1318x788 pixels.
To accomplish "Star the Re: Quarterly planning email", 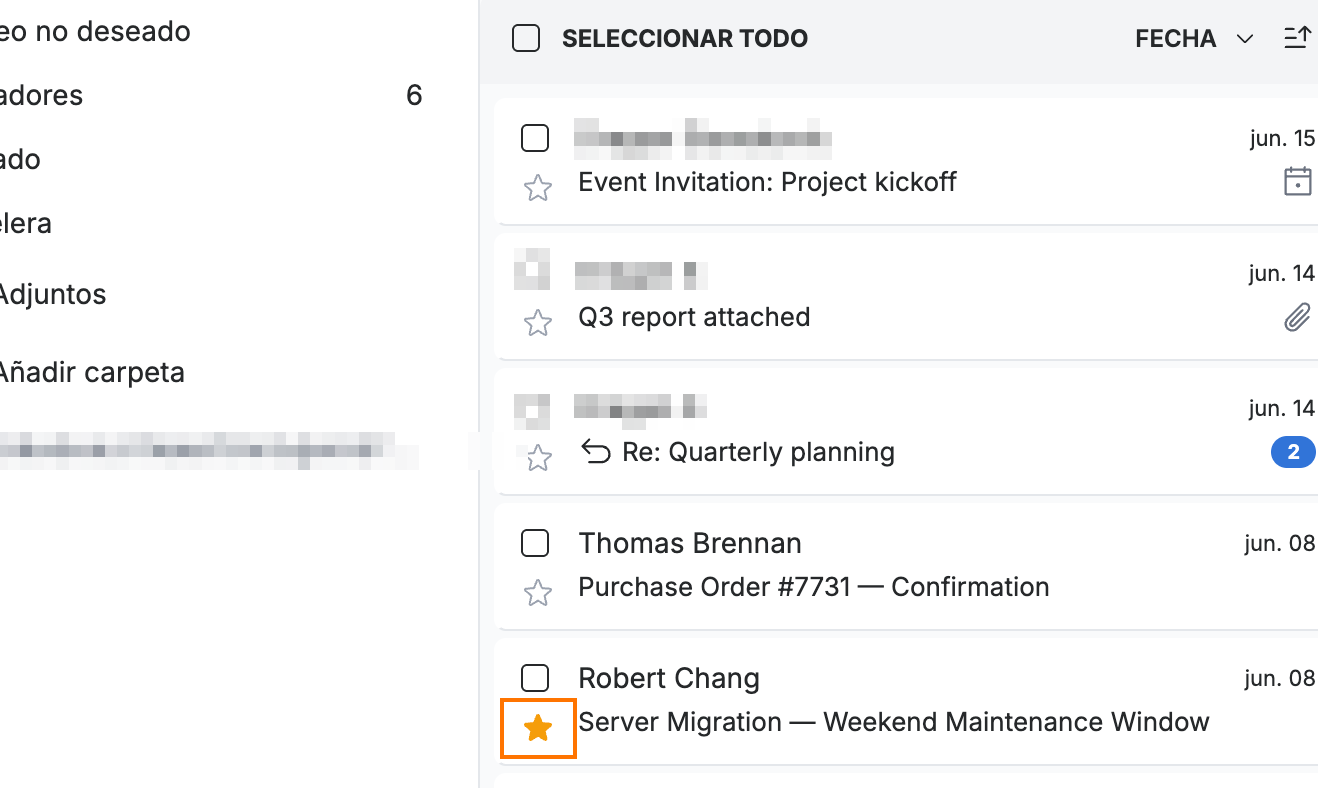I will [x=538, y=458].
